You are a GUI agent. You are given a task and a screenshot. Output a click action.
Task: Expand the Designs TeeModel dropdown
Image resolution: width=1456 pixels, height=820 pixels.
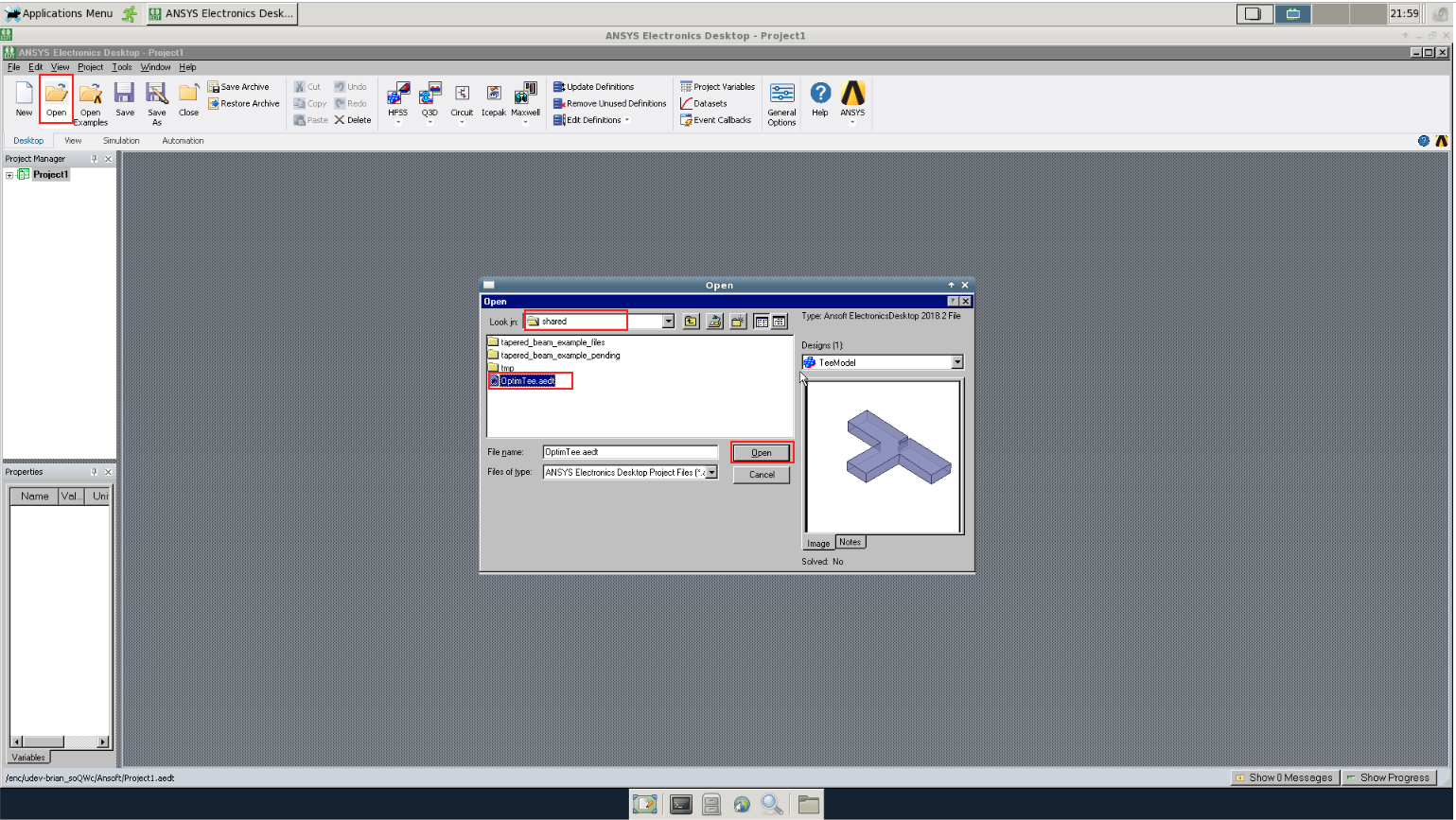(x=957, y=362)
